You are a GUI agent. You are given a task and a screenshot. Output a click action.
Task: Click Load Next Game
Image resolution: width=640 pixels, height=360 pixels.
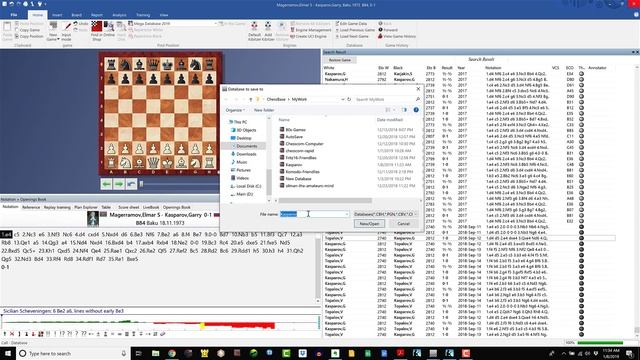click(352, 36)
